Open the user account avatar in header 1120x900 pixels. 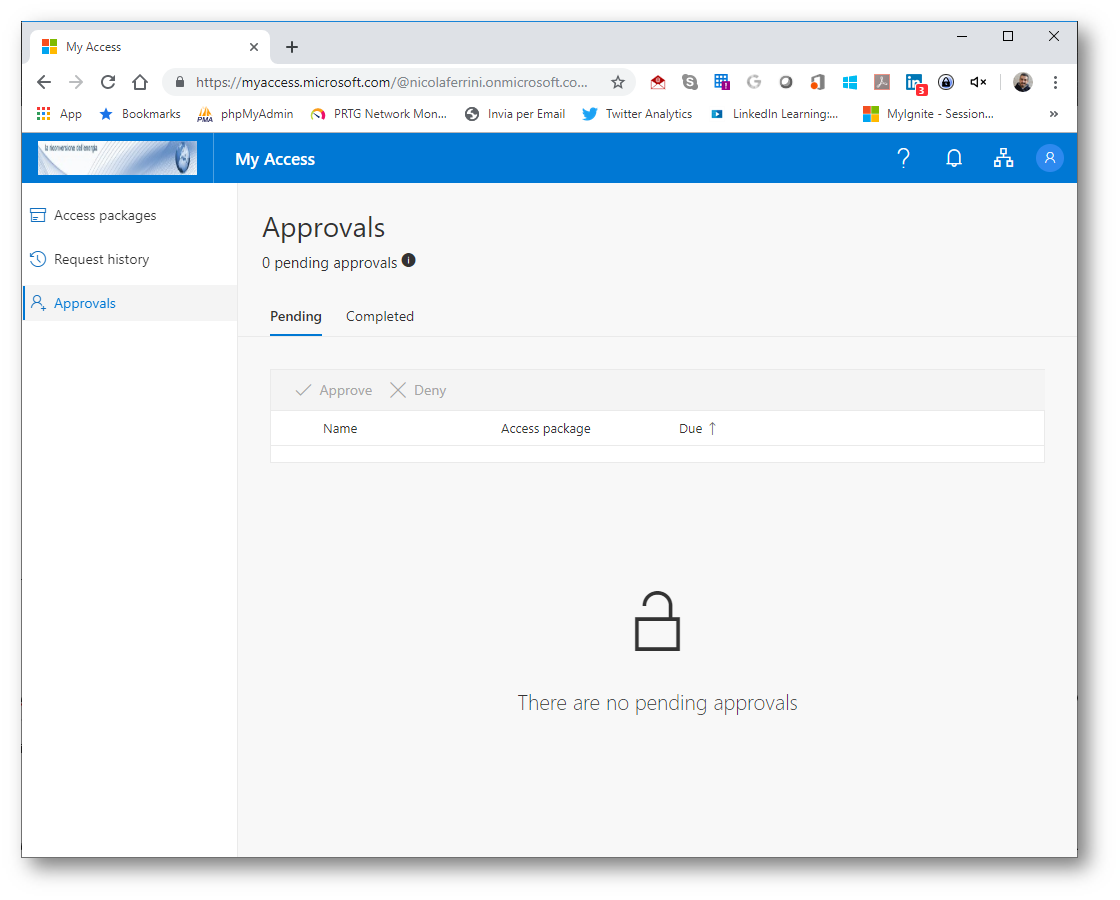pos(1049,158)
